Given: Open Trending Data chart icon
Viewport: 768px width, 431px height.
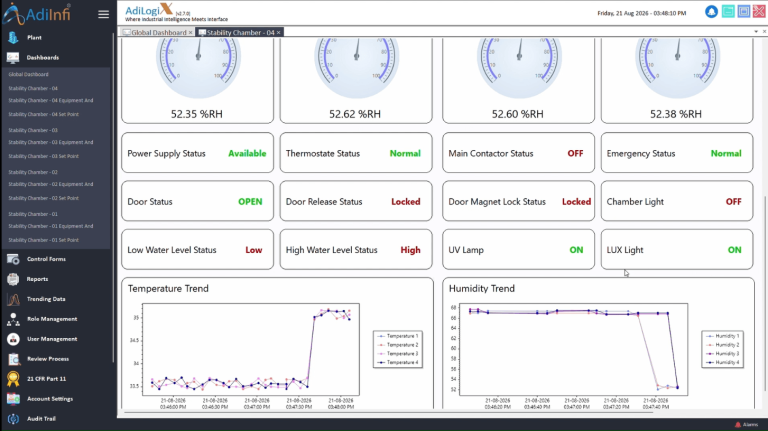Looking at the screenshot, I should point(13,299).
